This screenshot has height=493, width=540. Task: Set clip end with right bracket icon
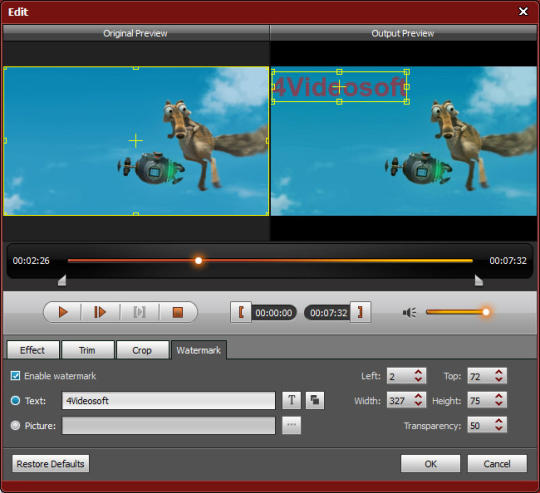click(360, 312)
